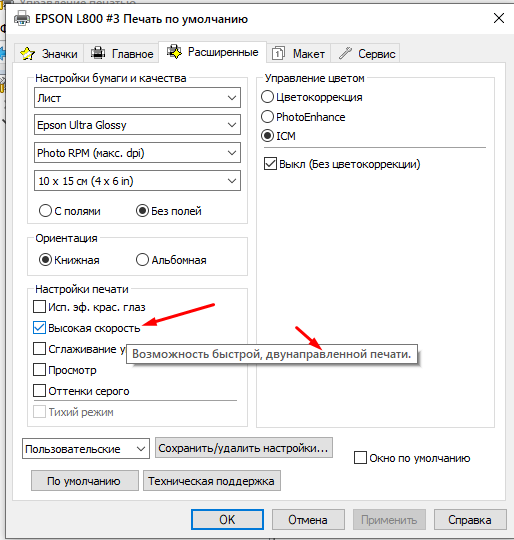Toggle Выкл (Без цветокоррекции) checkbox
The width and height of the screenshot is (514, 540).
[x=270, y=164]
